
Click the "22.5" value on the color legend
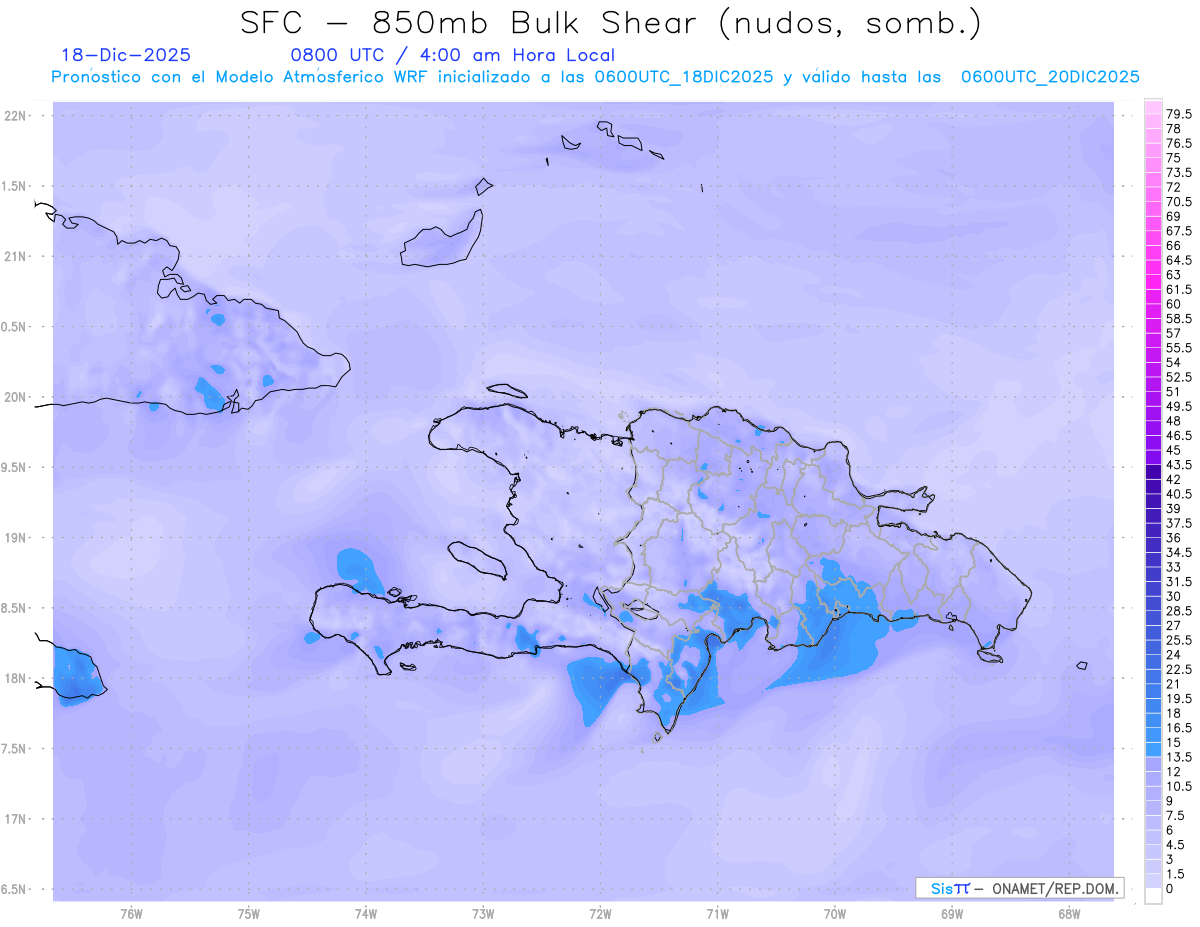1178,669
